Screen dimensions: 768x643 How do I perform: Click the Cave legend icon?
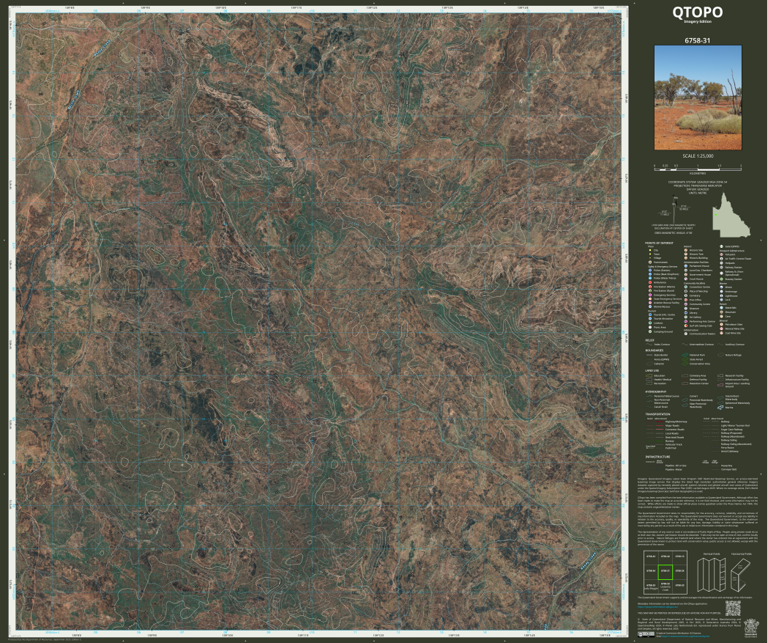pyautogui.click(x=721, y=316)
